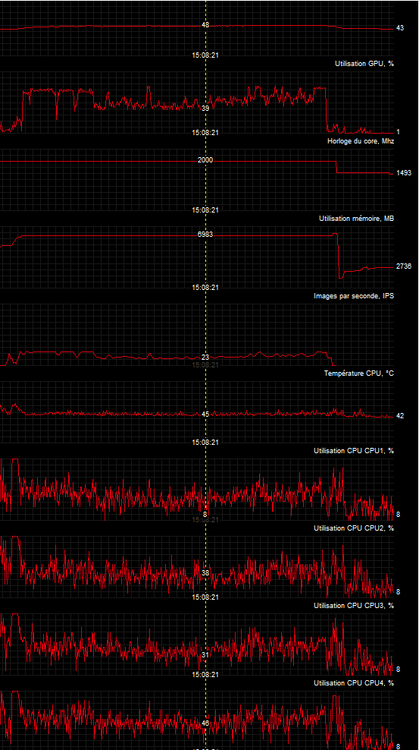The height and width of the screenshot is (750, 419).
Task: Click the current value 43 at the top right
Action: coord(400,29)
